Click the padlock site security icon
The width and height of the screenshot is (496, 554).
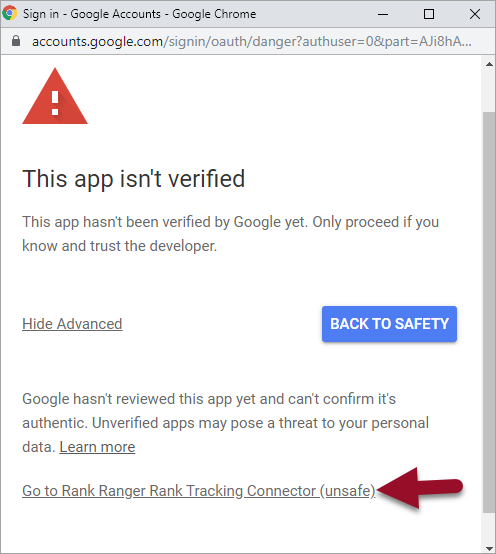16,41
